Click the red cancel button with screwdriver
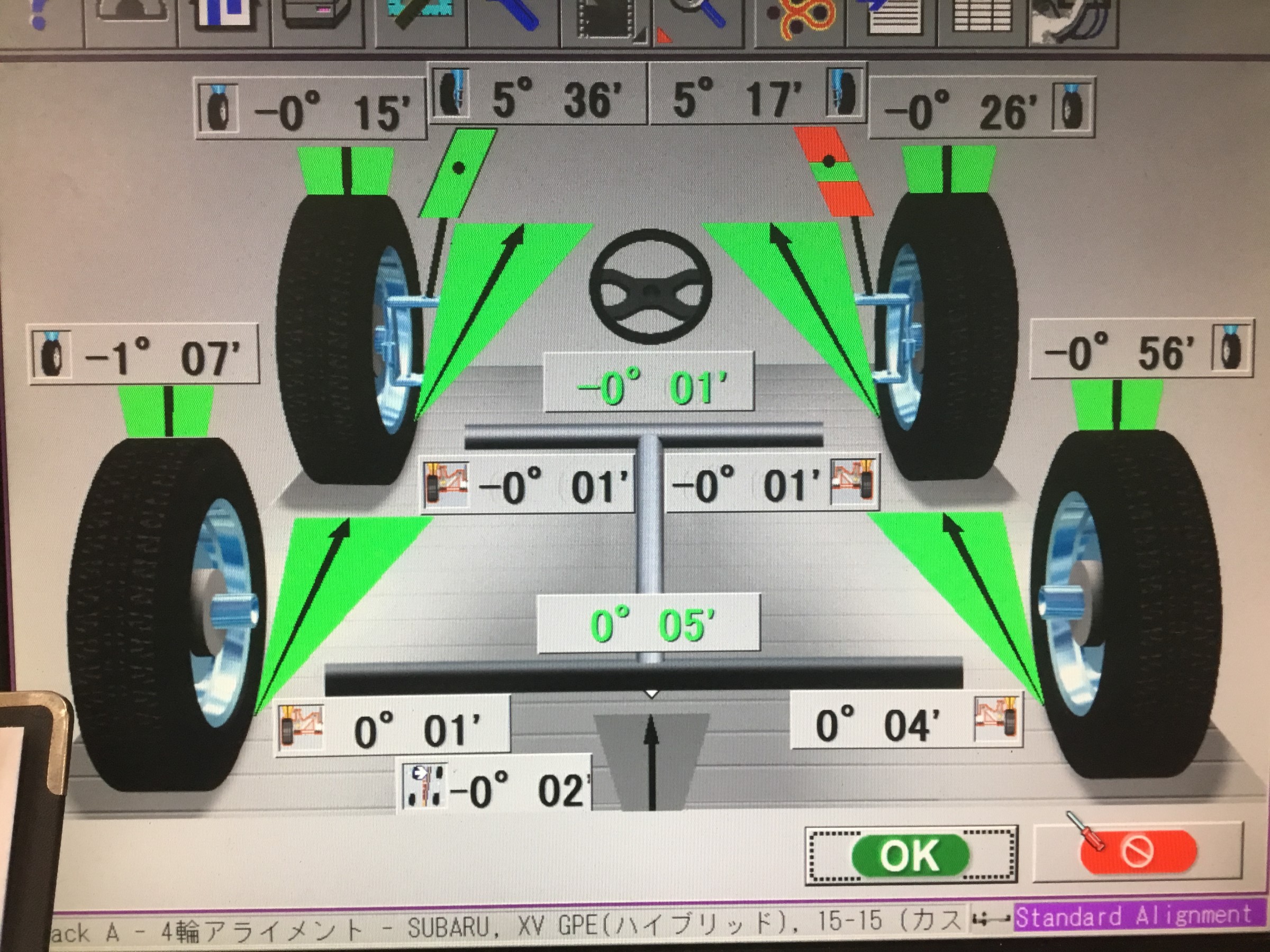 click(x=1138, y=852)
